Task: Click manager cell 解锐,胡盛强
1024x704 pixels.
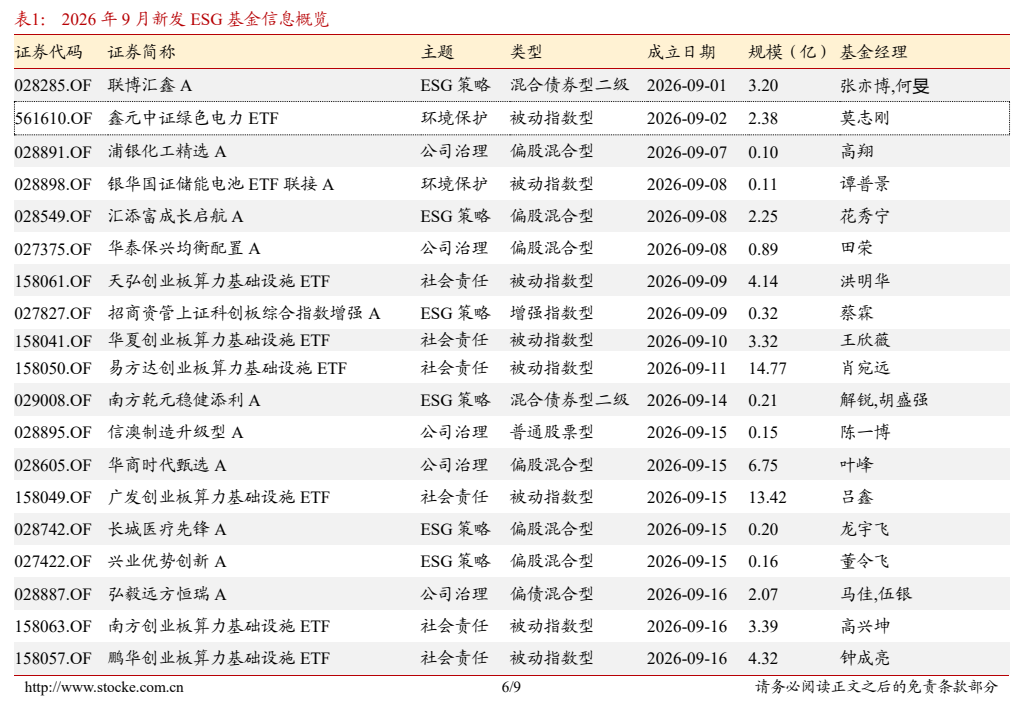Action: pos(884,400)
